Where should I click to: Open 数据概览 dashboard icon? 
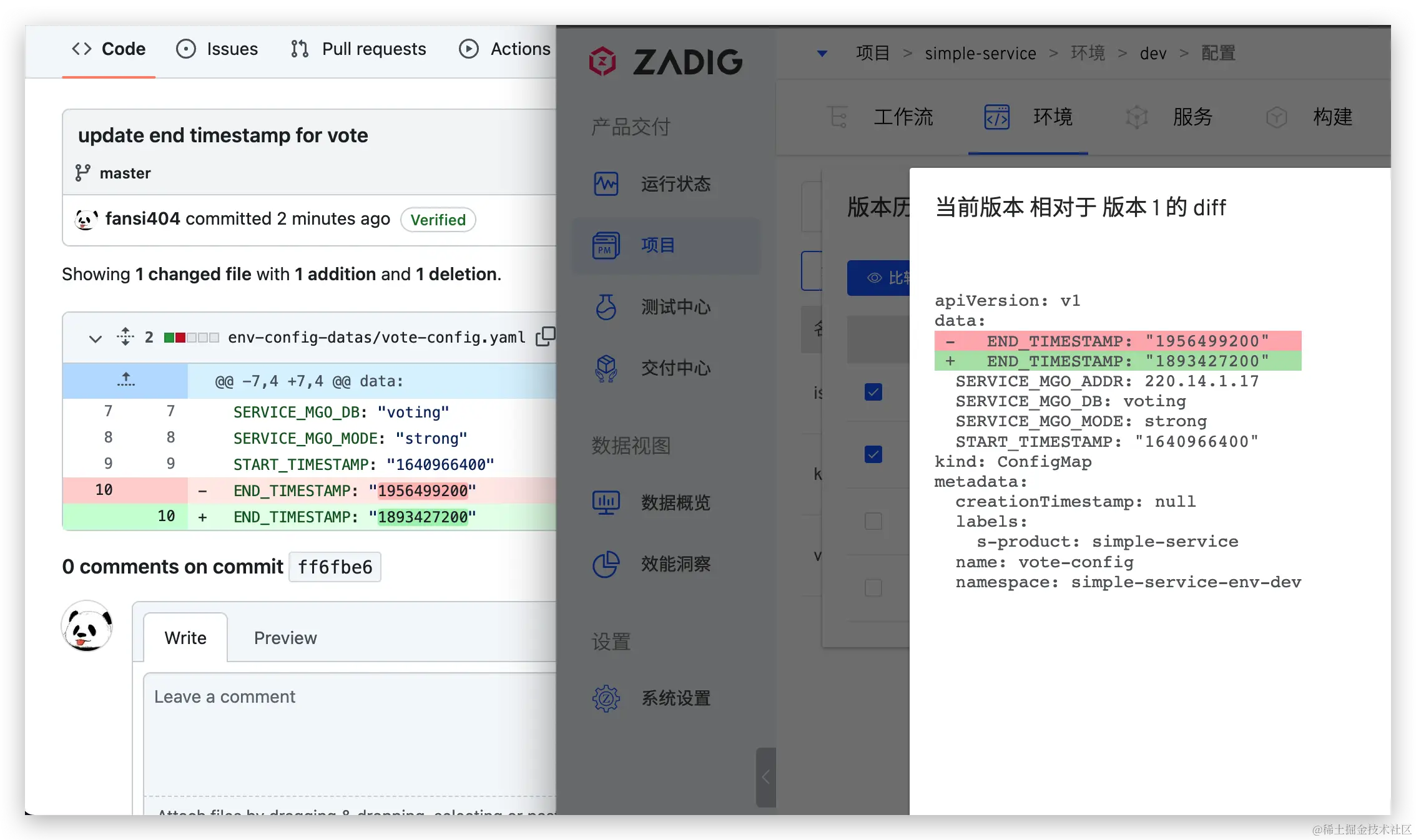(606, 502)
